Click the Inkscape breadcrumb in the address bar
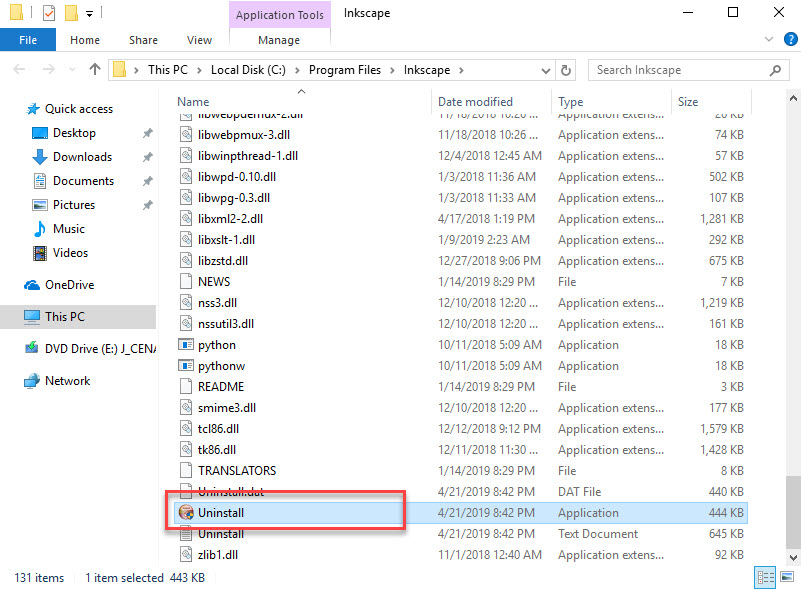The height and width of the screenshot is (589, 801). click(427, 70)
